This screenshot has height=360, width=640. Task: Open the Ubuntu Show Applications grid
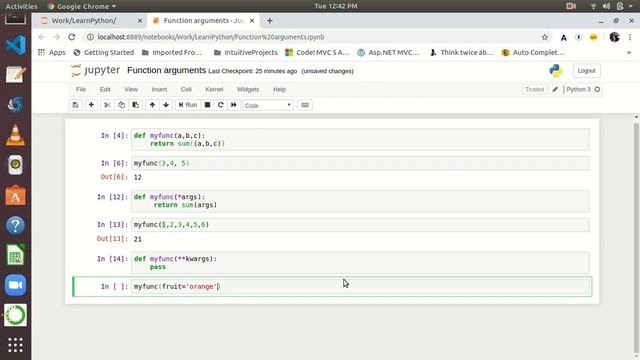(16, 345)
